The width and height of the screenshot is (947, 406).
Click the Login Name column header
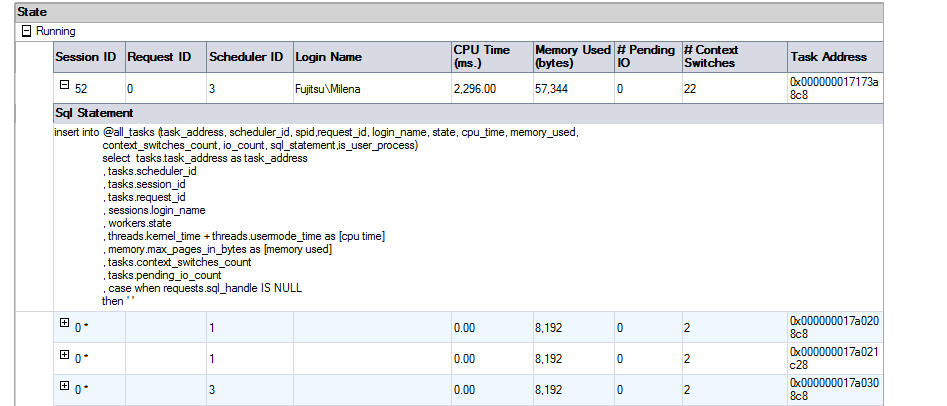point(329,57)
